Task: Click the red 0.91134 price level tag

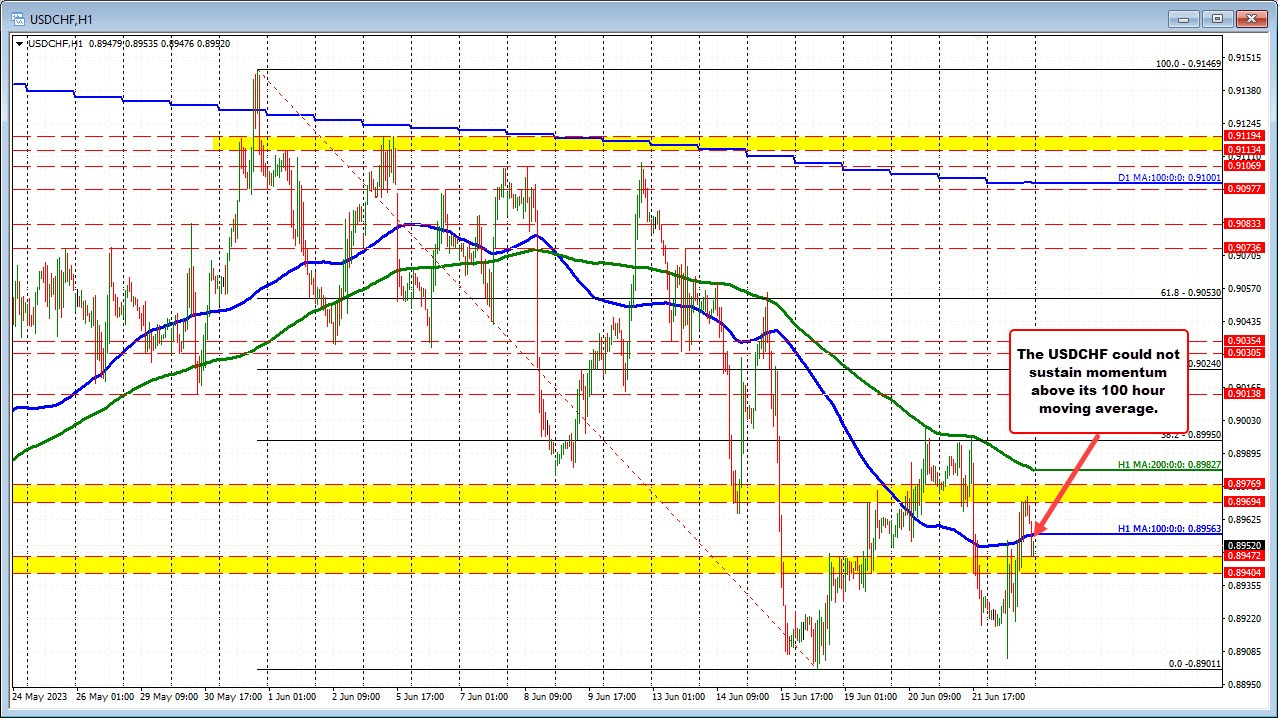Action: [x=1244, y=149]
